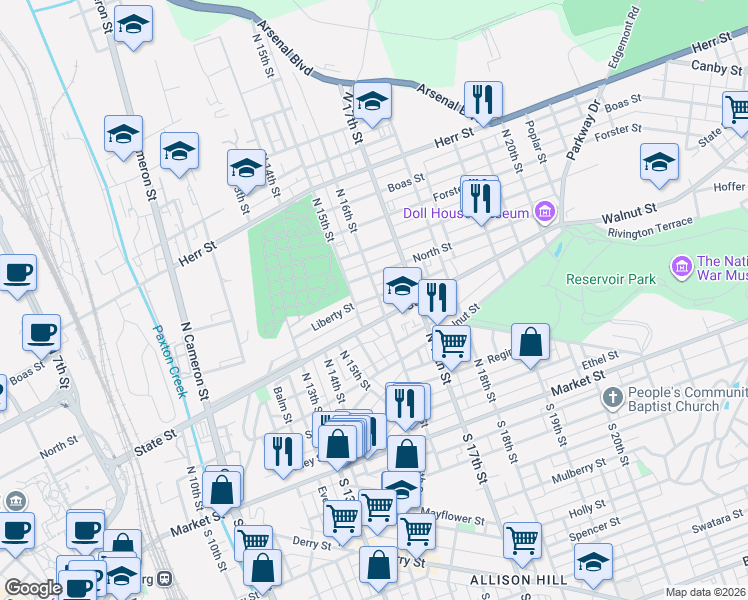
Task: Select the school marker near Hoffer St
Action: 659,163
